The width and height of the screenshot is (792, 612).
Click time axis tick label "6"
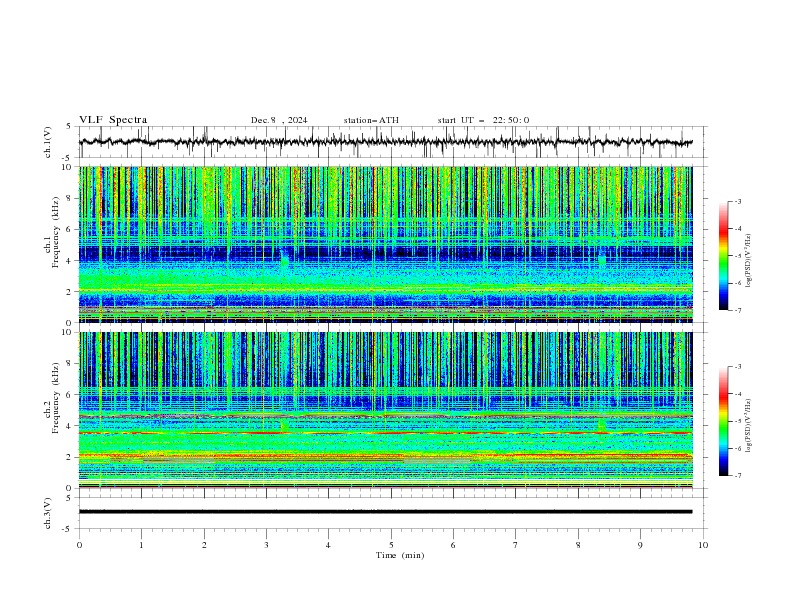coord(453,545)
